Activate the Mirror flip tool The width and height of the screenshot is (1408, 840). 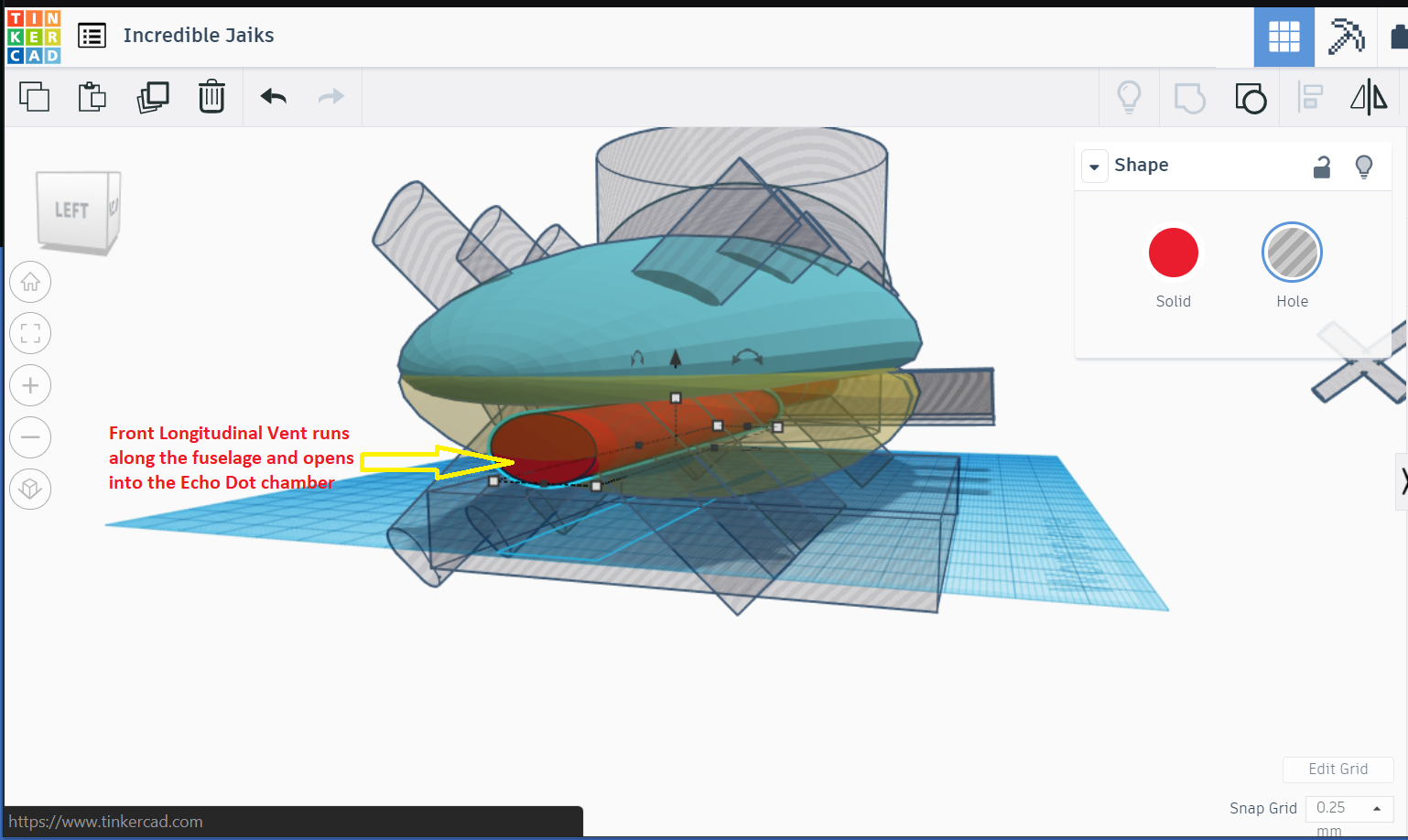(1369, 96)
